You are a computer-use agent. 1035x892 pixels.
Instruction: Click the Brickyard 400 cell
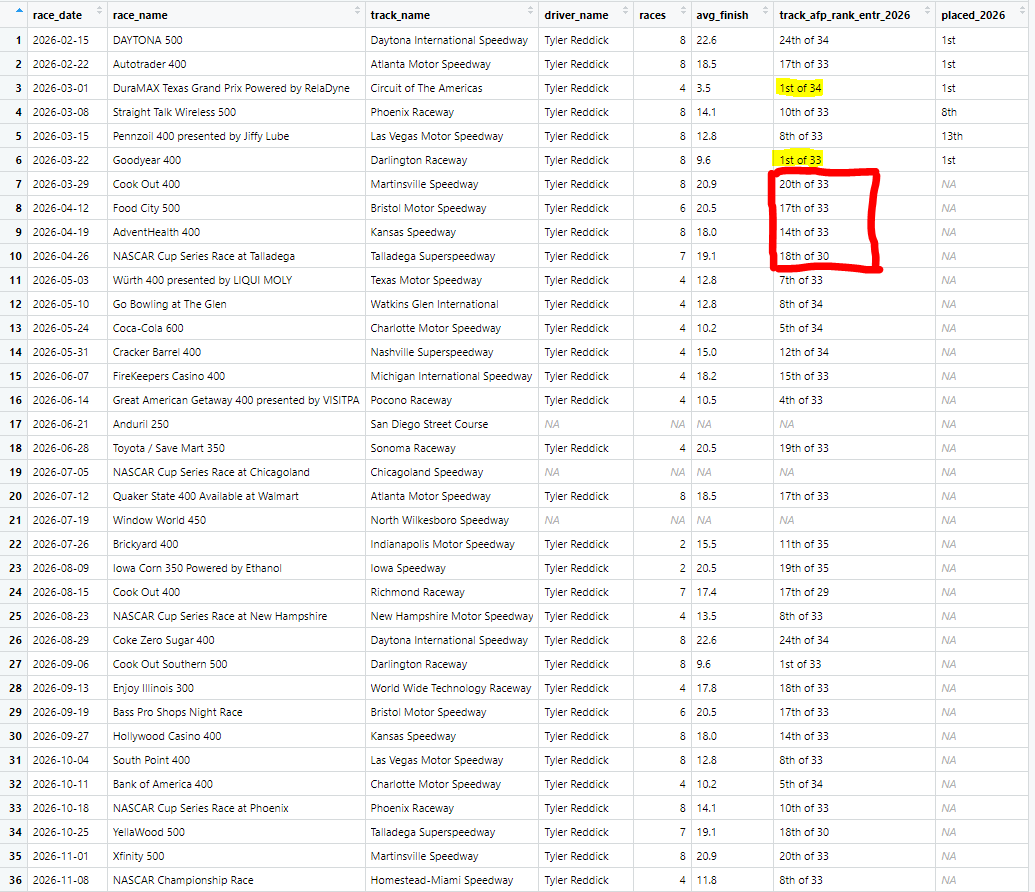236,544
